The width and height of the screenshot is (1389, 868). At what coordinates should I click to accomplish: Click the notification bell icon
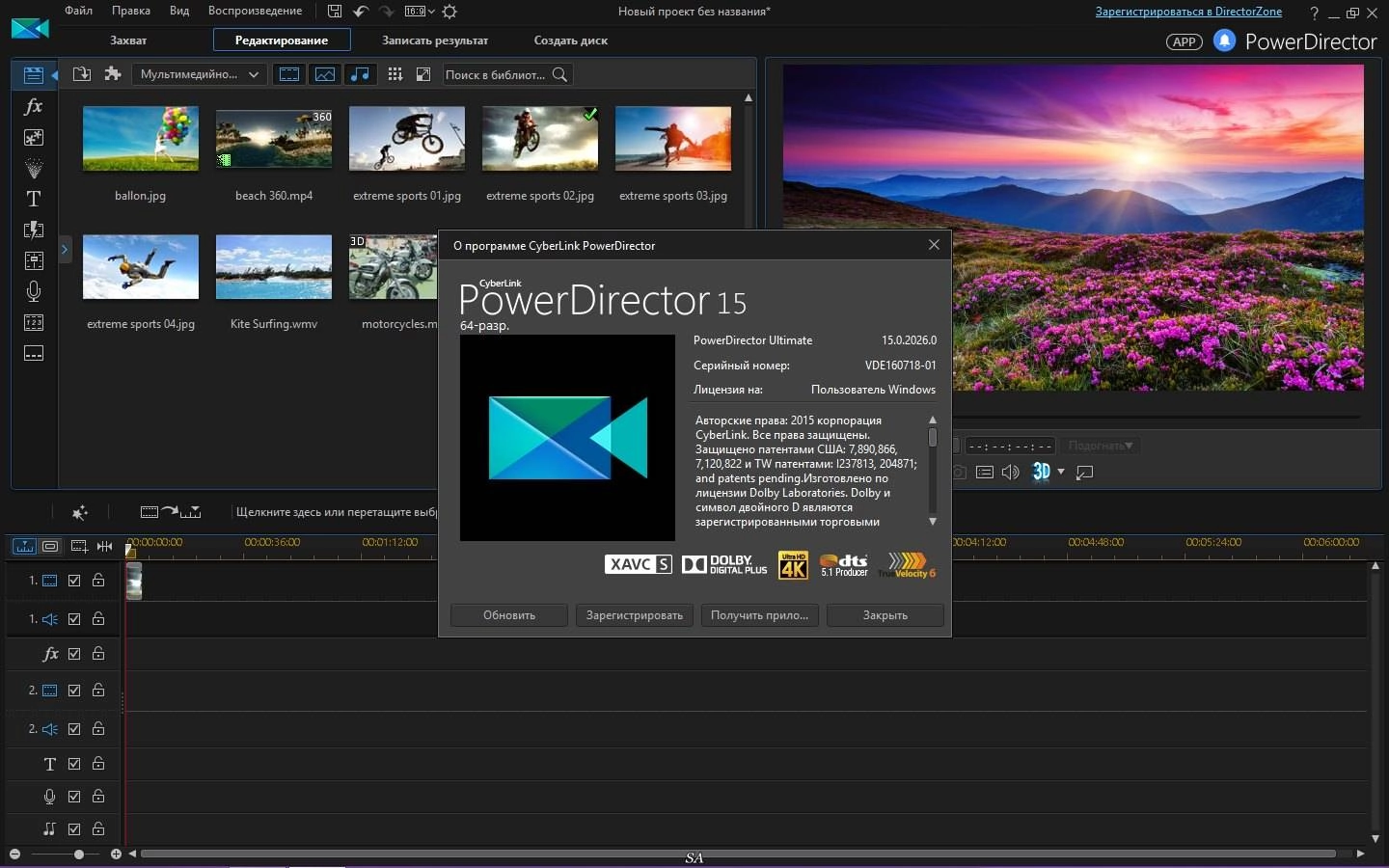(1224, 41)
